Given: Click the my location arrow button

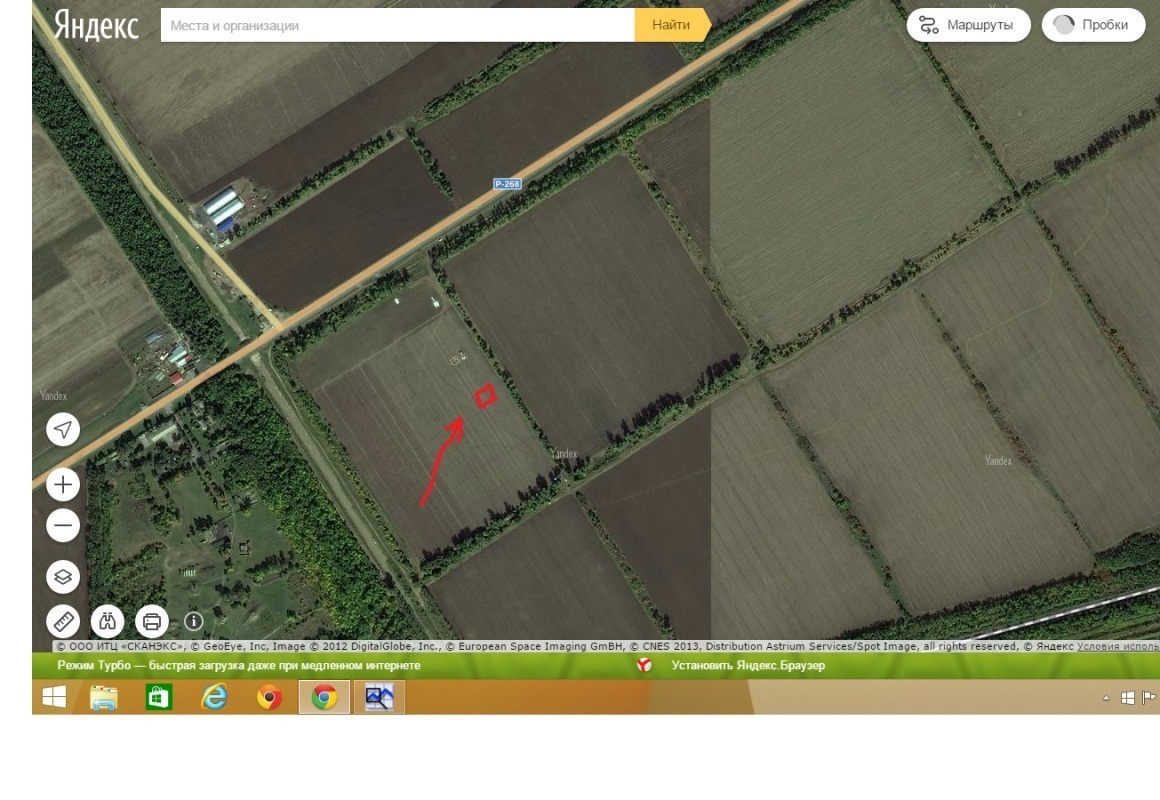Looking at the screenshot, I should (63, 430).
